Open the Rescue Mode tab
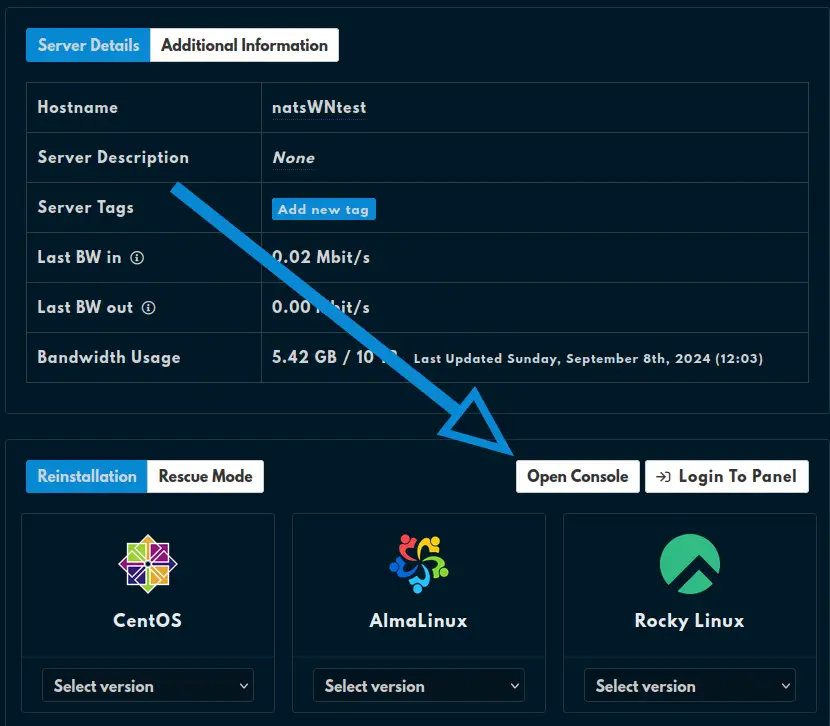 (x=205, y=476)
